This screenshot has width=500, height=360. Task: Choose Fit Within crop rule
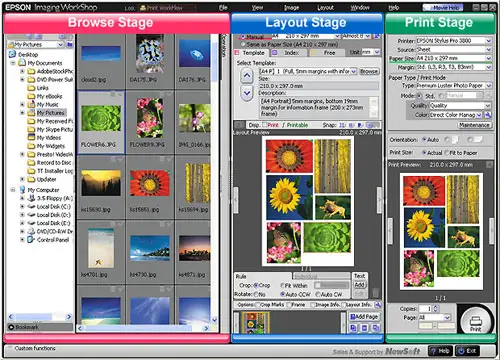pyautogui.click(x=282, y=286)
